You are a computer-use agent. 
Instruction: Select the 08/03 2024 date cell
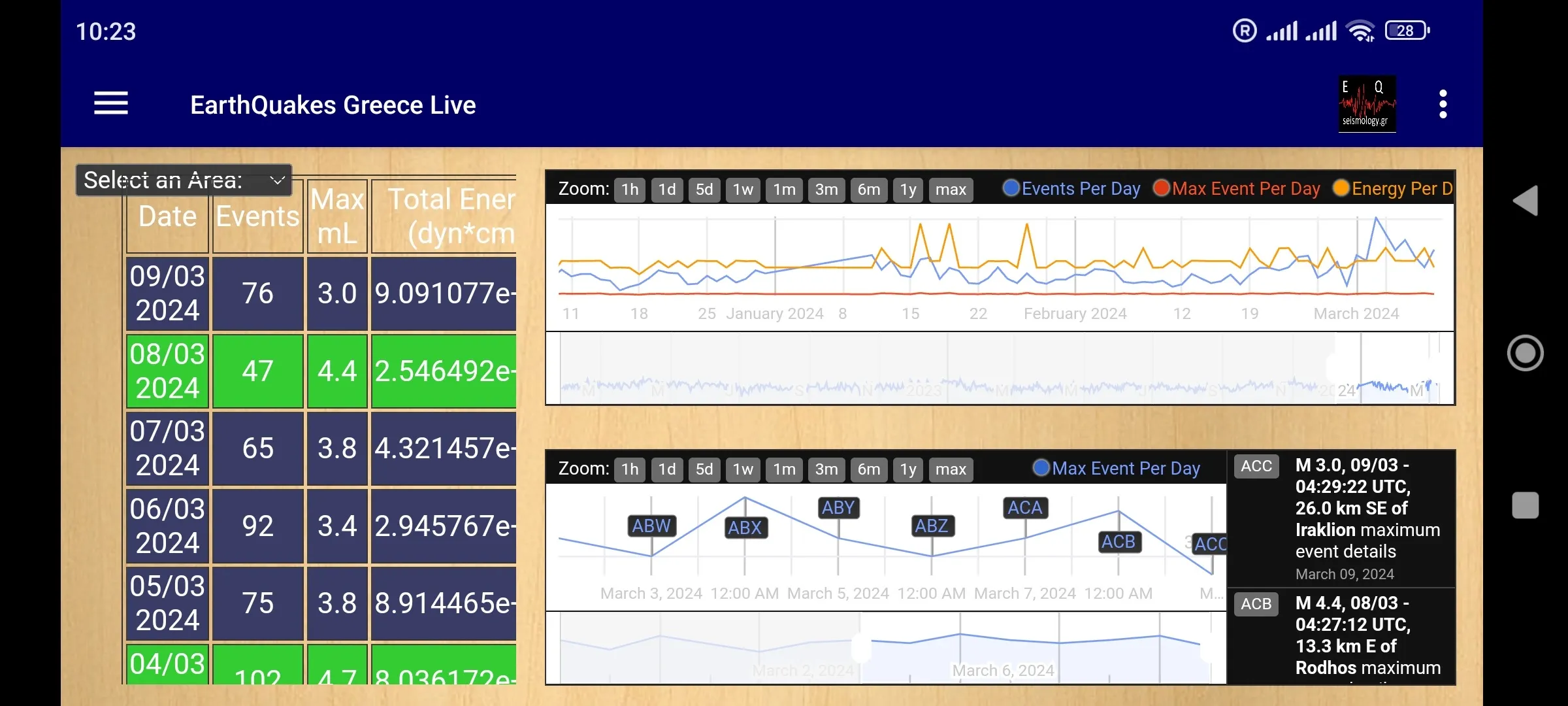pos(167,371)
